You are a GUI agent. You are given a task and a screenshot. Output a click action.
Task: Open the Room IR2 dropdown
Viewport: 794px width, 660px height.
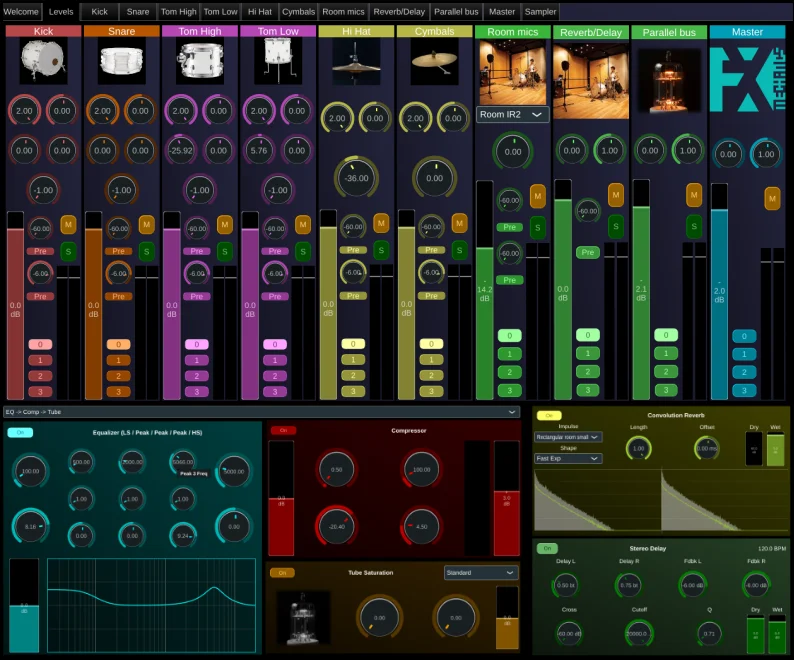[x=513, y=115]
